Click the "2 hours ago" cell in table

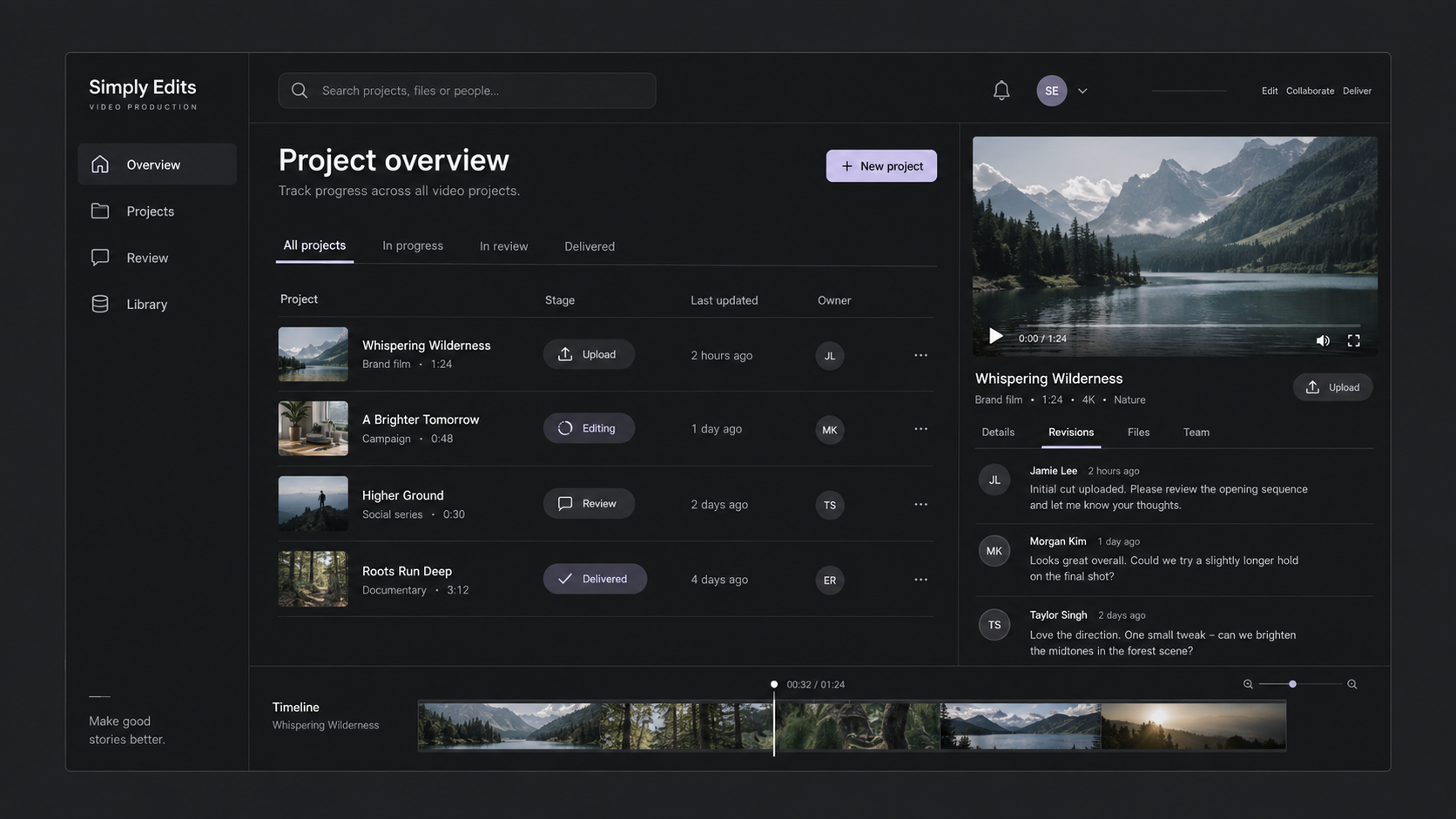(721, 355)
